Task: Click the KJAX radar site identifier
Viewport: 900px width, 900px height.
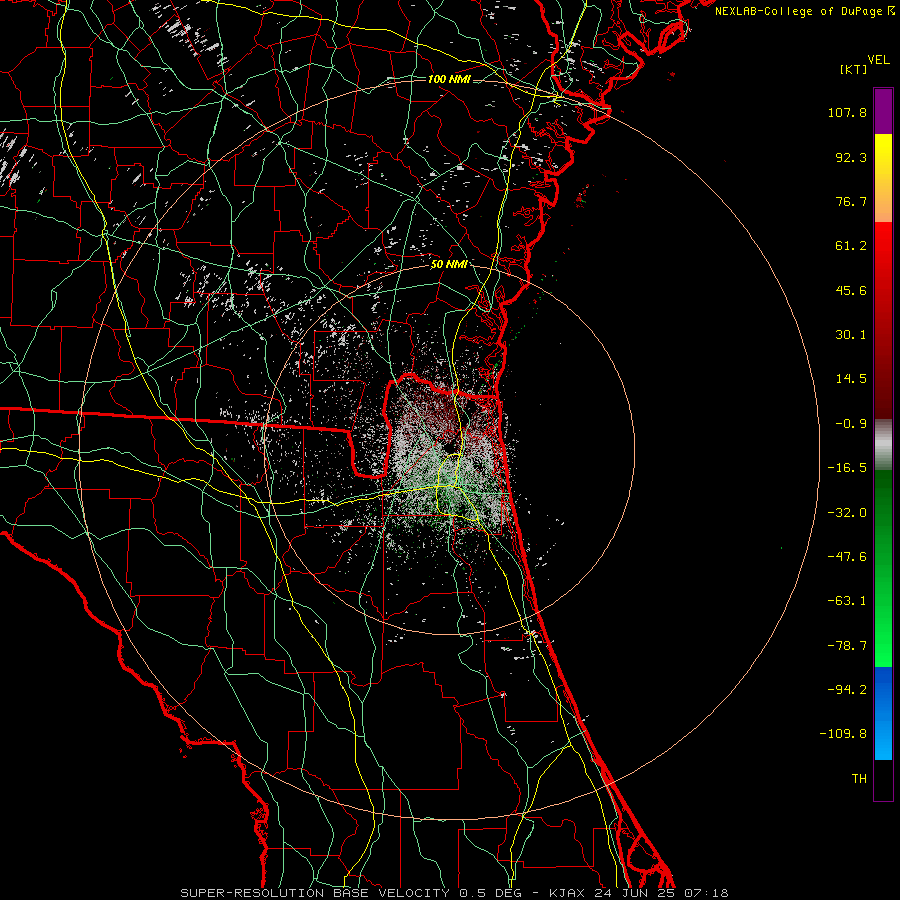Action: pos(567,893)
